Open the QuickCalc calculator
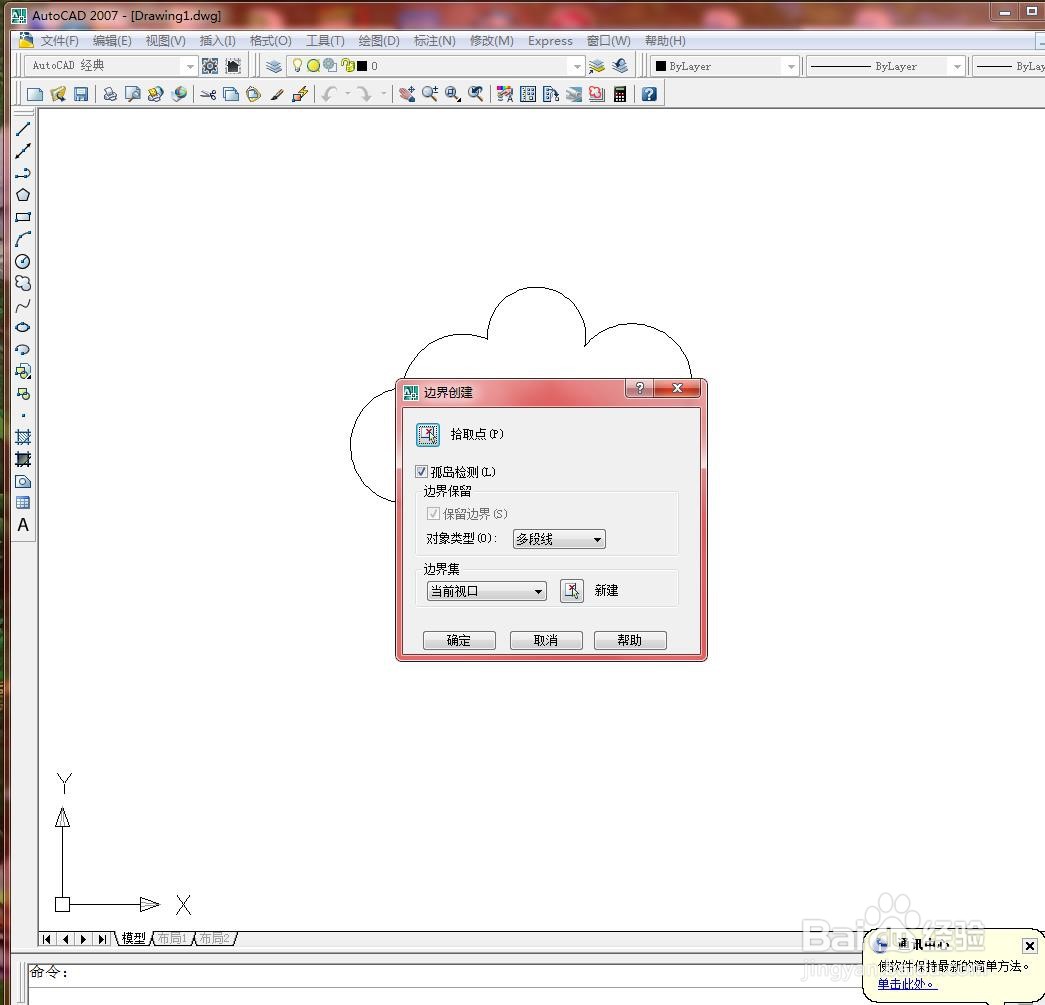This screenshot has width=1045, height=1005. [620, 94]
